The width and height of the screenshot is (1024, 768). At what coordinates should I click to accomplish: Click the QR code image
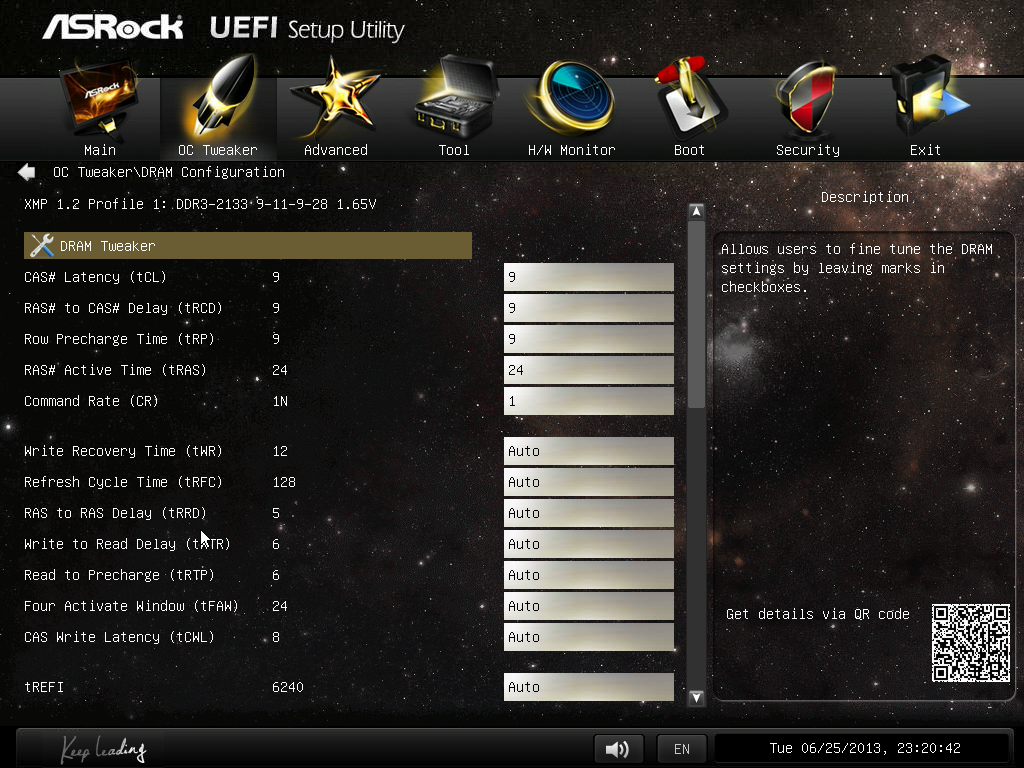tap(970, 643)
